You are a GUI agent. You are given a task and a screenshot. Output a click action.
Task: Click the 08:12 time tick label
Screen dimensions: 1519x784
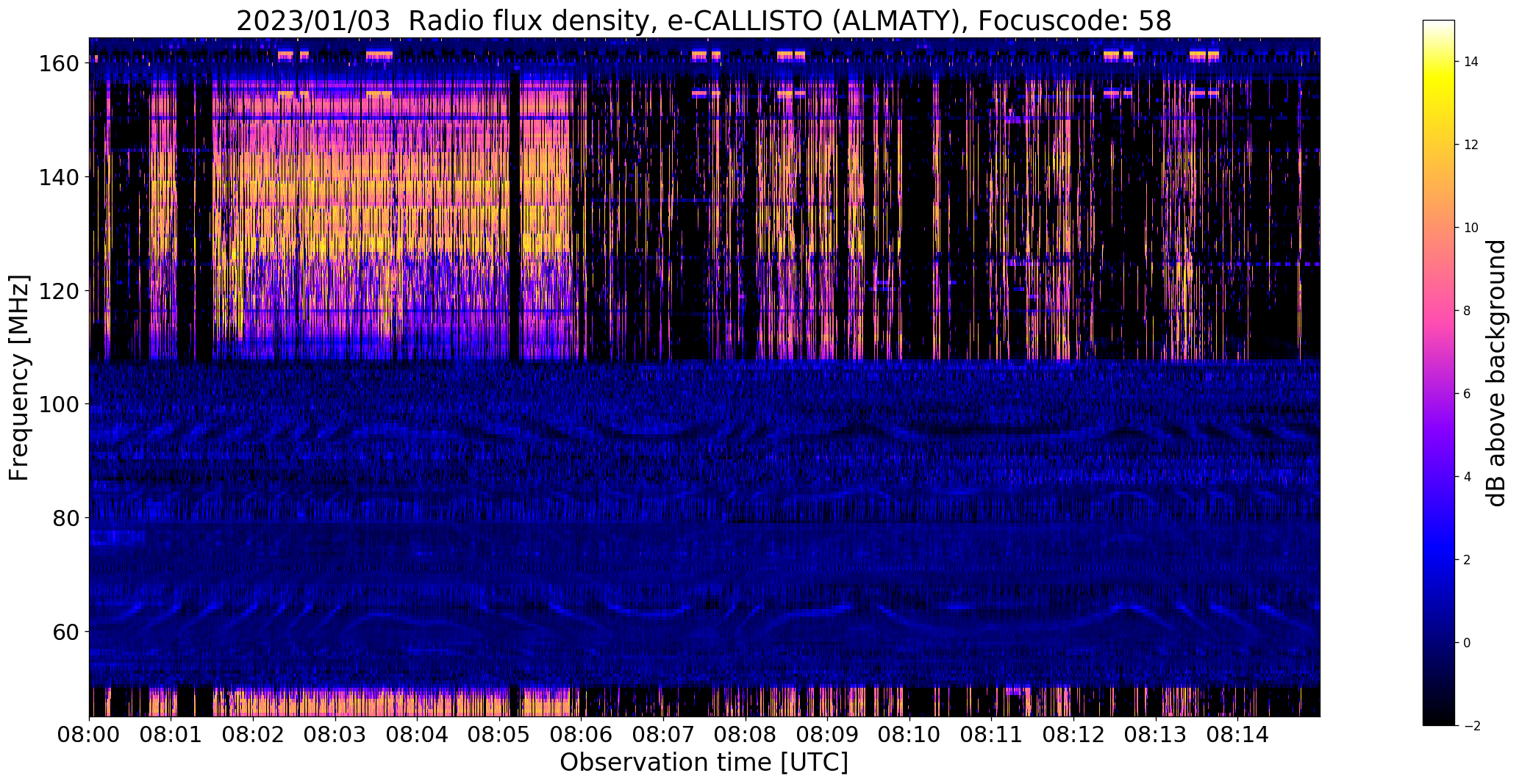(1073, 734)
